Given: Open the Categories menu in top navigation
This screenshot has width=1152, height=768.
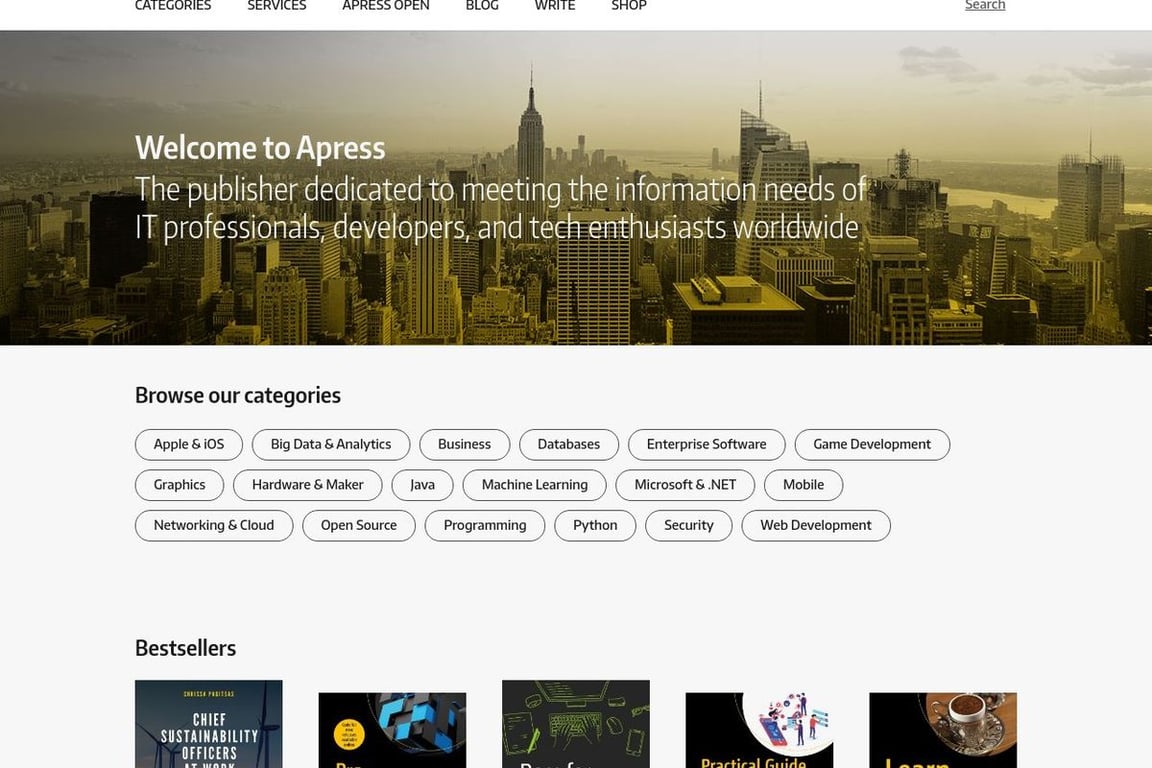Looking at the screenshot, I should click(x=173, y=6).
